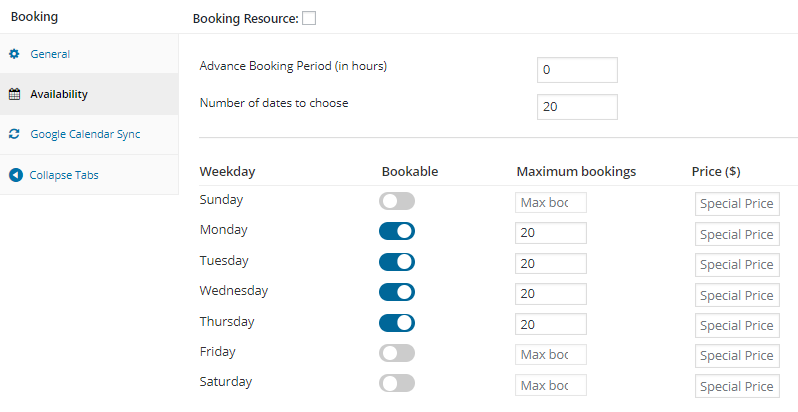Enable the Friday bookable toggle

click(x=396, y=354)
